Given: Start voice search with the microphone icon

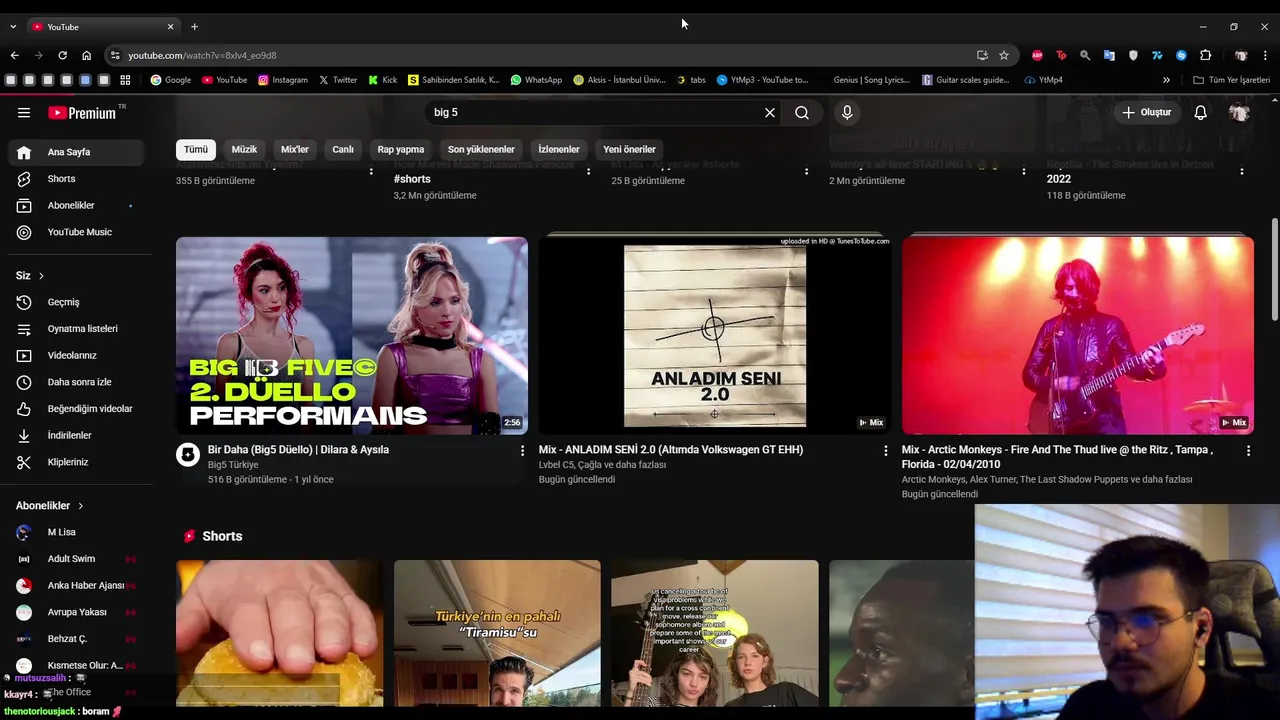Looking at the screenshot, I should (x=847, y=113).
